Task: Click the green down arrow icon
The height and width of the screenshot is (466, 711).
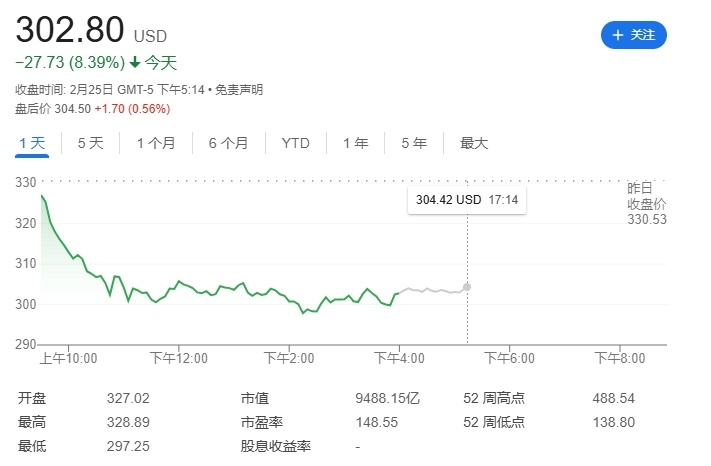Action: tap(135, 63)
